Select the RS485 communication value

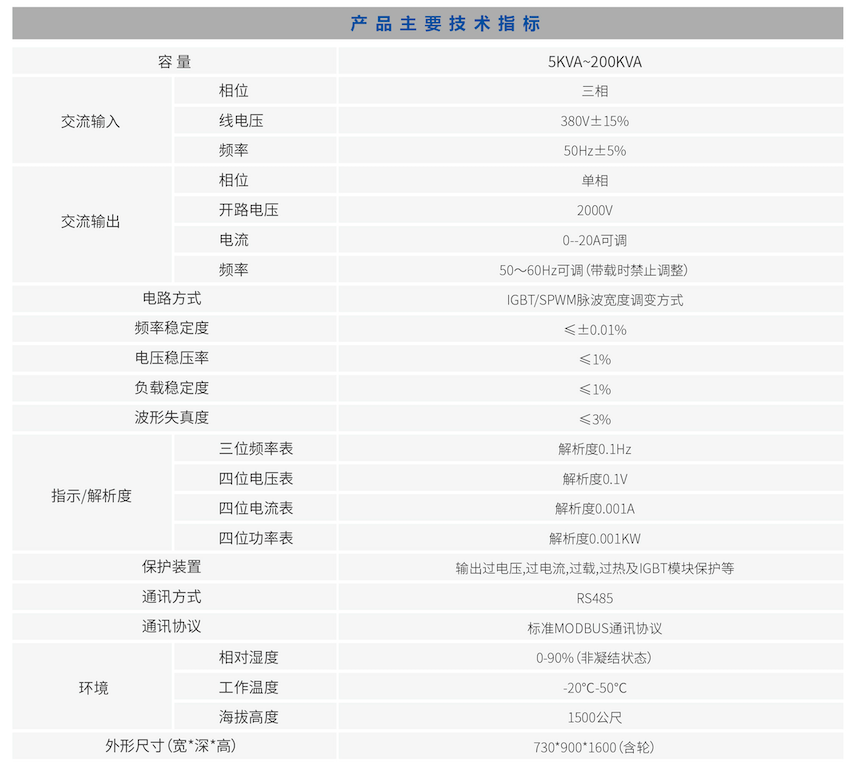click(595, 597)
